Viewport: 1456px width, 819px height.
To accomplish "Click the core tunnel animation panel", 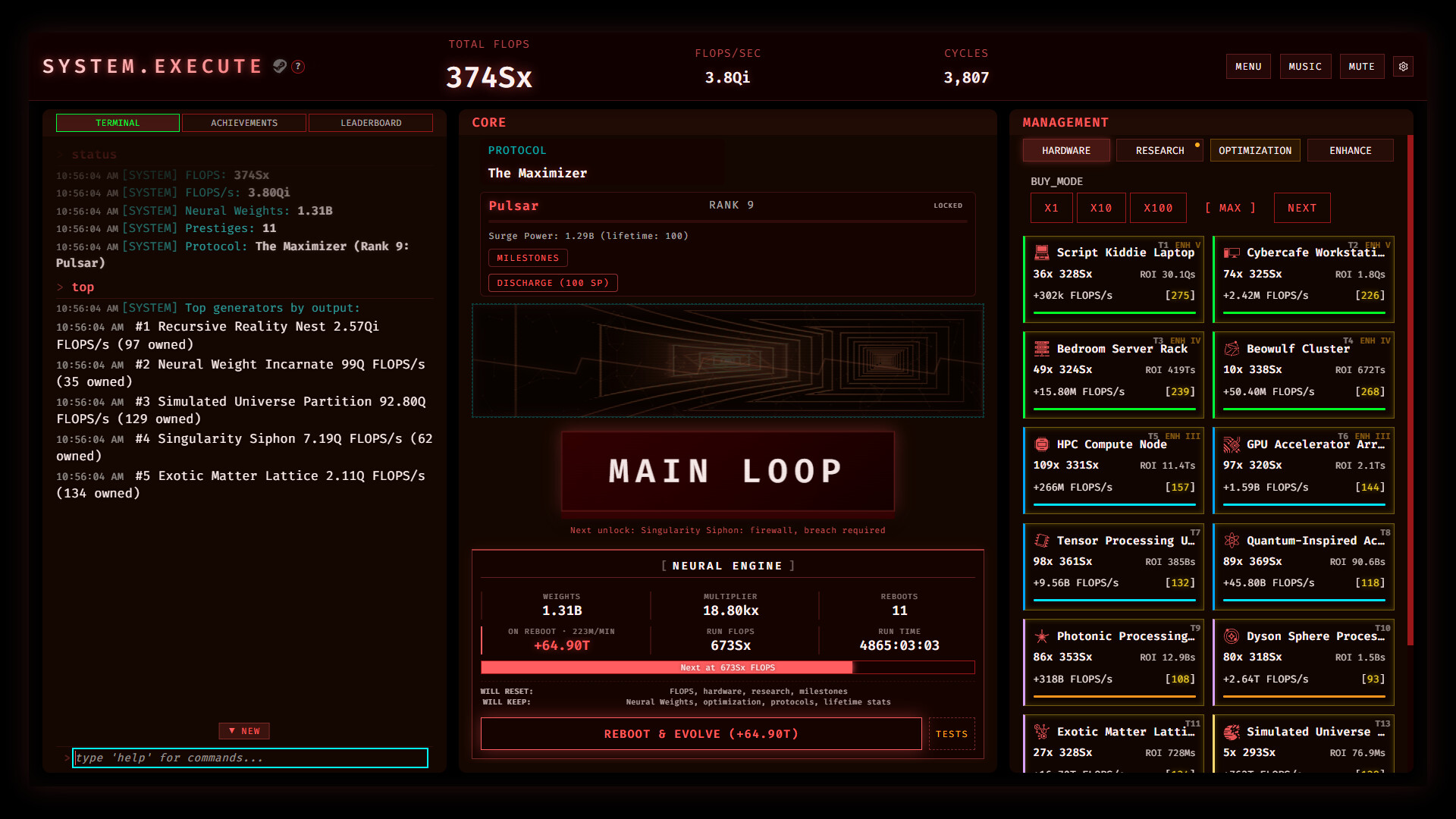I will 727,361.
